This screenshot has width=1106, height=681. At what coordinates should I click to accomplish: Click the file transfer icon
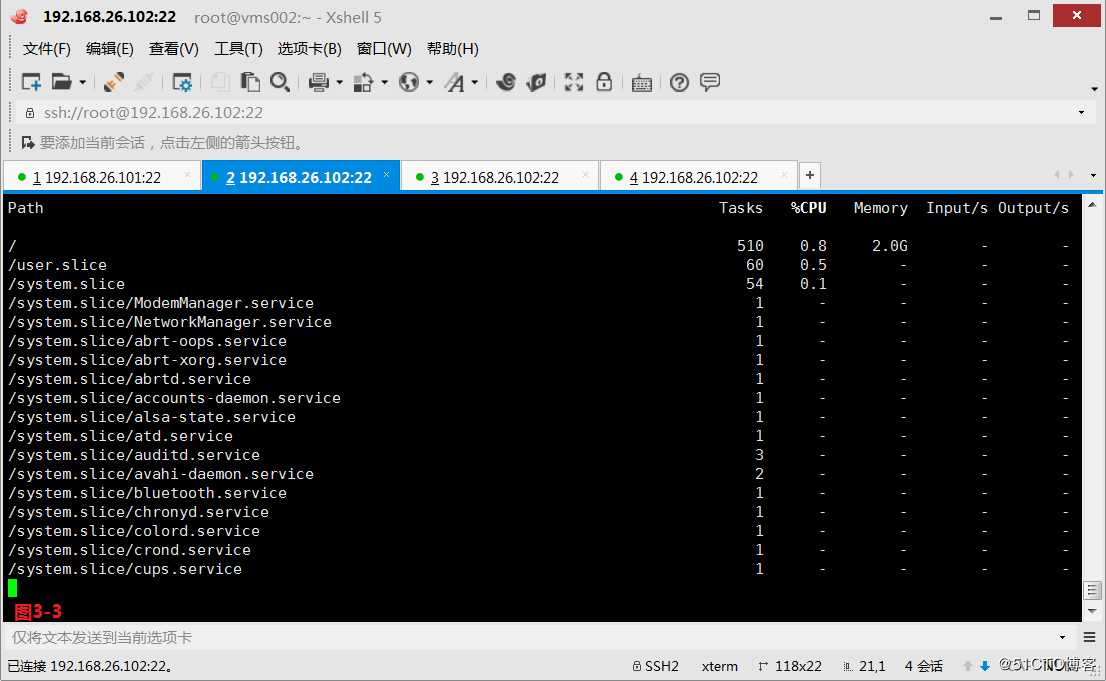363,83
